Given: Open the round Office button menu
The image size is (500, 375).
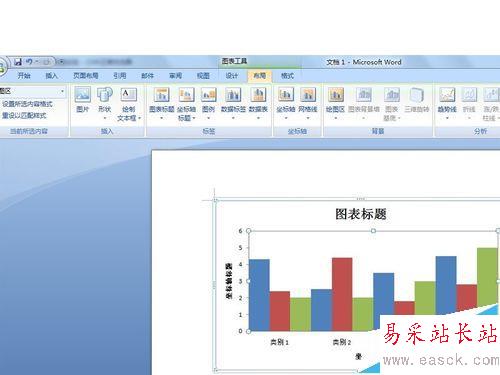Looking at the screenshot, I should pos(2,67).
